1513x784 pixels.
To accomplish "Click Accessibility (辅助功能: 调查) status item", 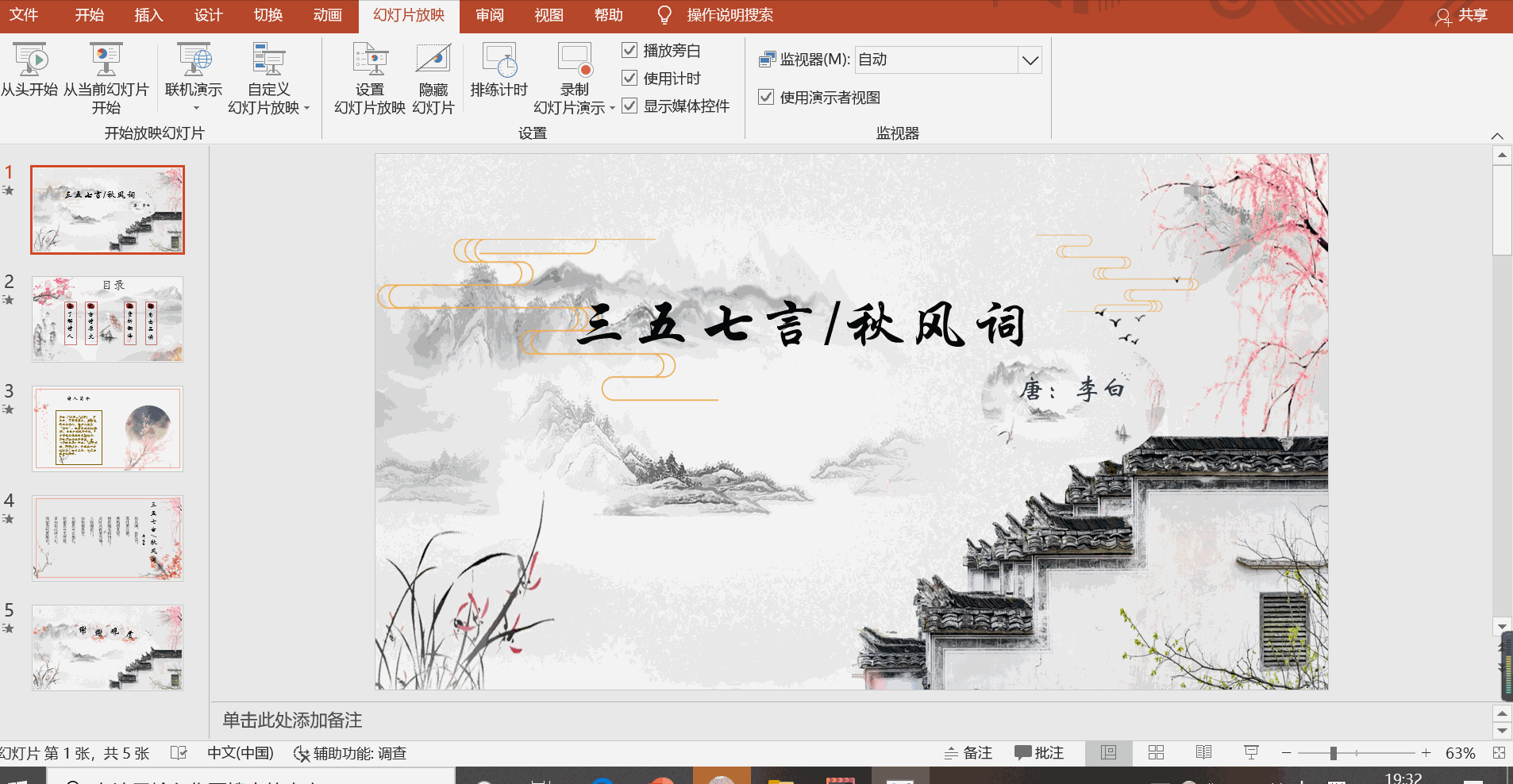I will point(350,753).
